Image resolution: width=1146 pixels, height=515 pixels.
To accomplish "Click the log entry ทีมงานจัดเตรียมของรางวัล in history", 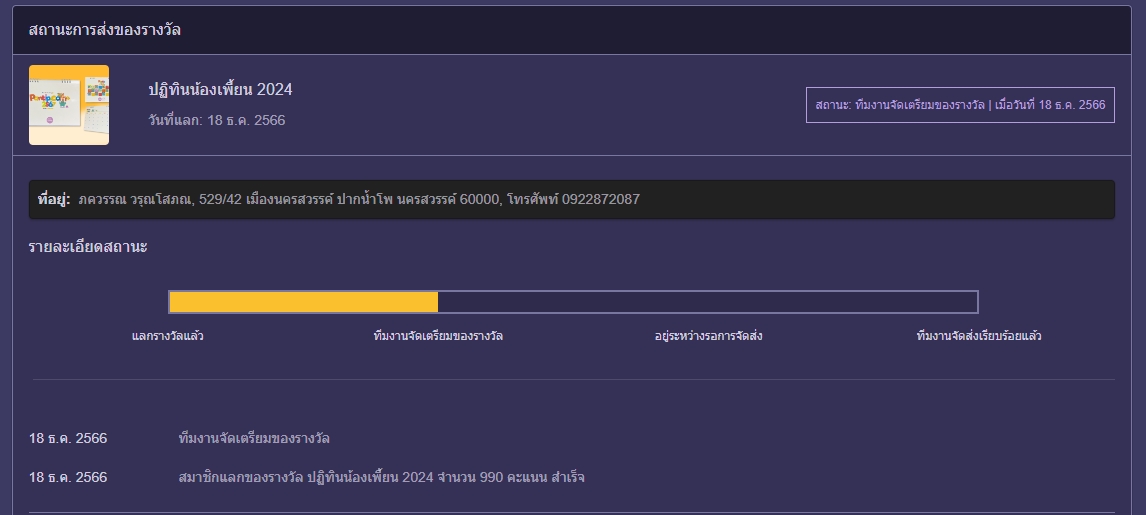I will pos(254,439).
